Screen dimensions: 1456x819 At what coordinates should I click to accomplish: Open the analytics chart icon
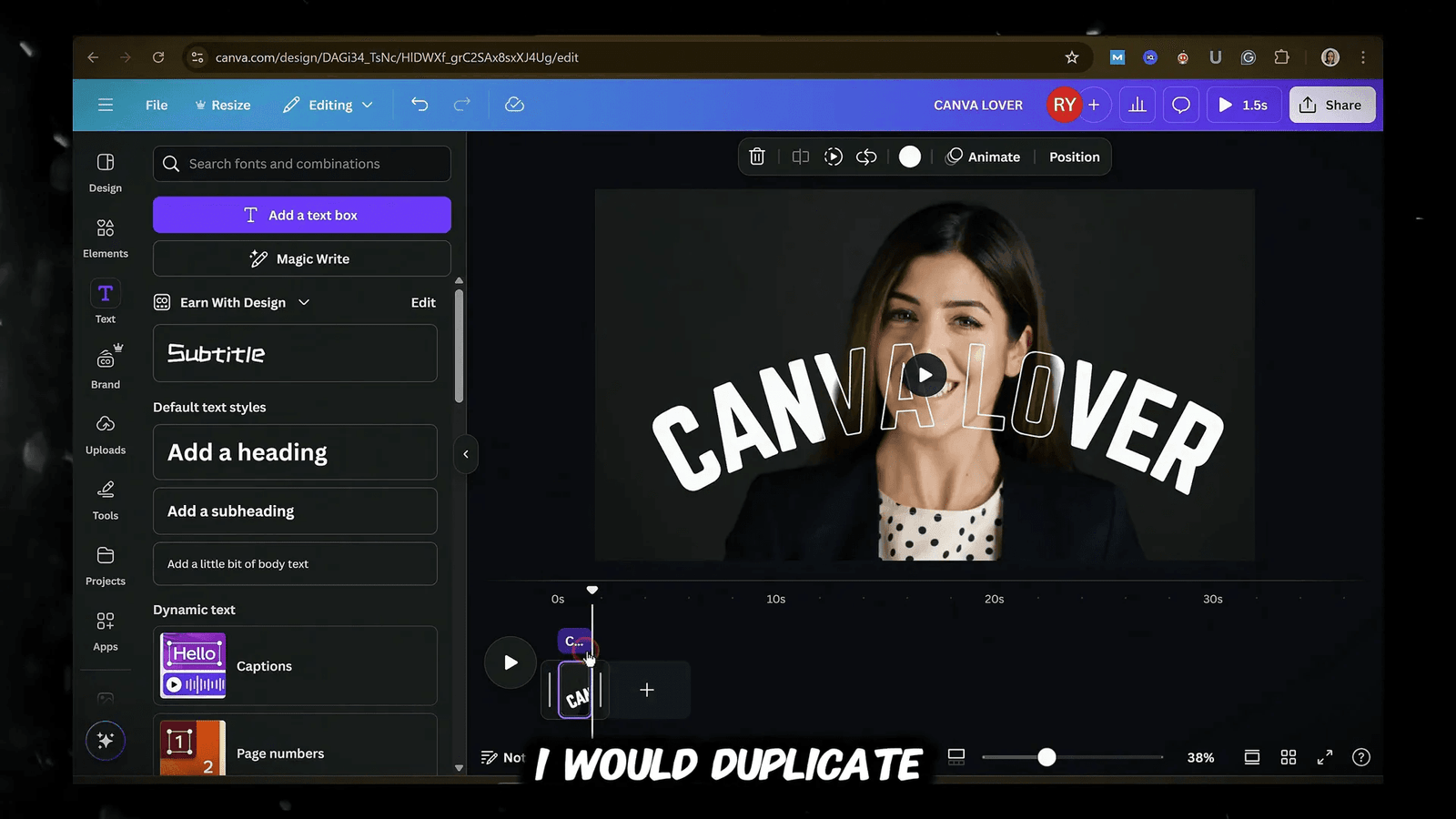pos(1137,105)
